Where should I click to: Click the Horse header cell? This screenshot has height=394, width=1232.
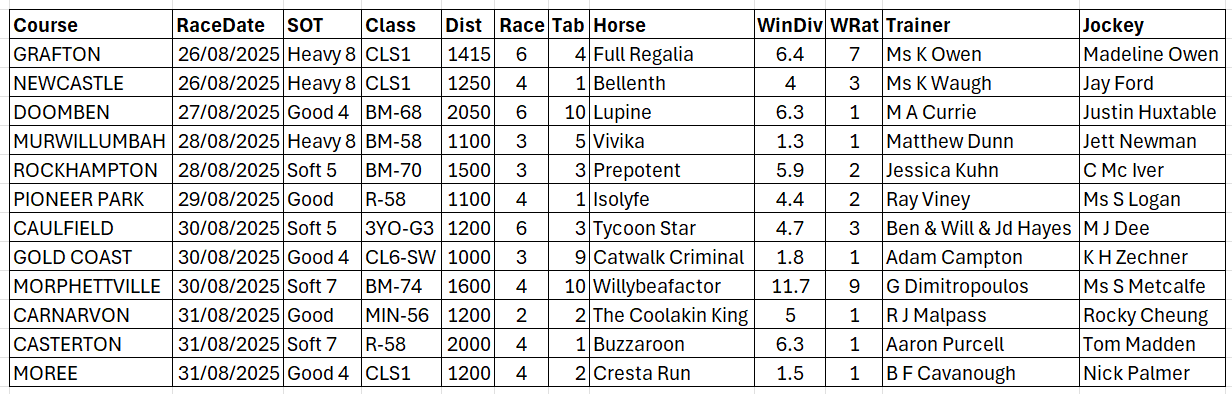[x=671, y=25]
